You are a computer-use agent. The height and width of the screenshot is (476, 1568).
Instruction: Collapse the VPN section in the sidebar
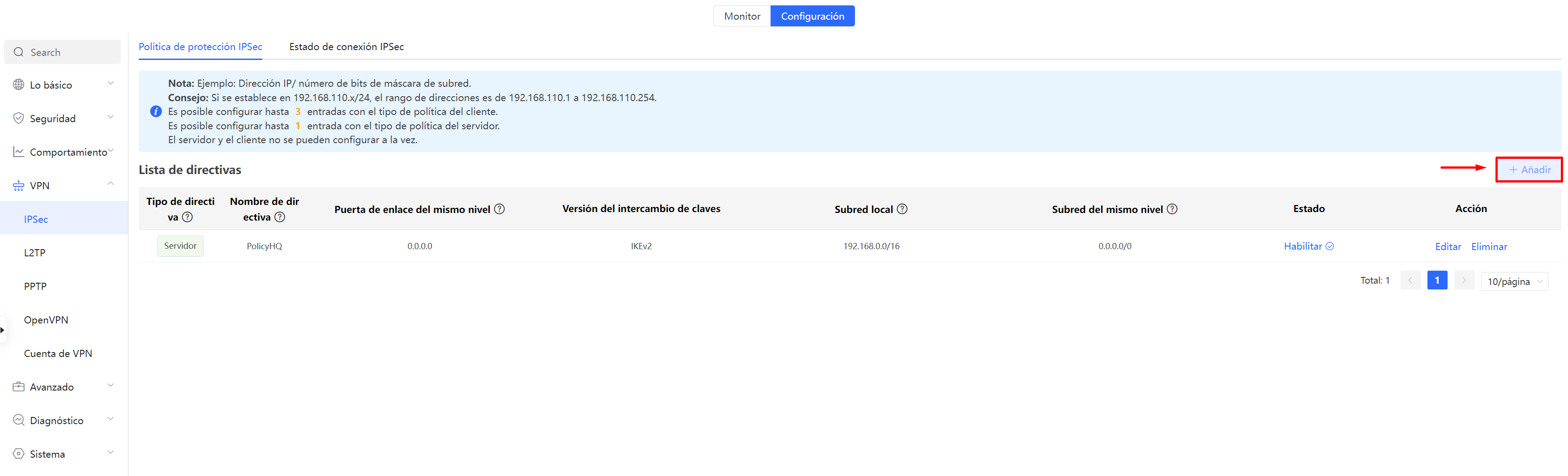click(110, 183)
